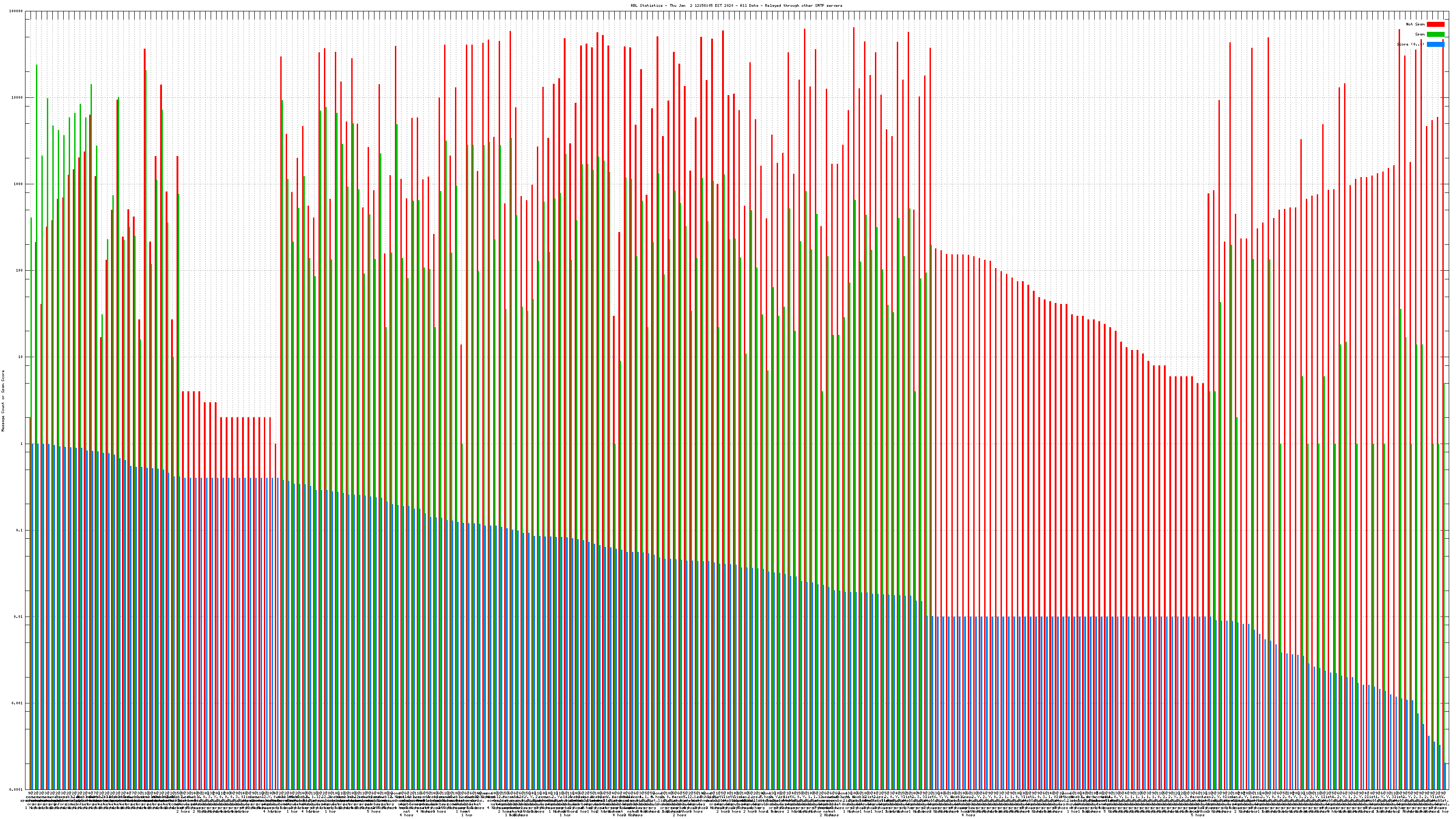The width and height of the screenshot is (1456, 819).
Task: Click the 10000 y-axis tick label
Action: tap(18, 98)
